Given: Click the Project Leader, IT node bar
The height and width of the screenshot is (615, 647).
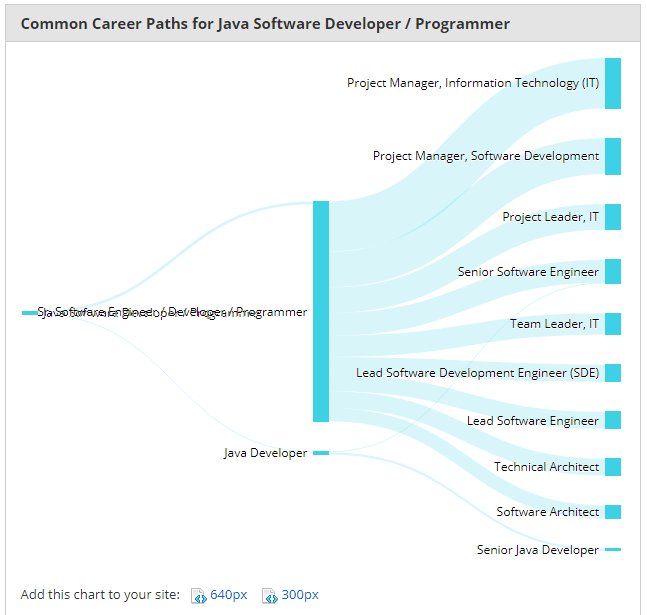Looking at the screenshot, I should coord(613,217).
